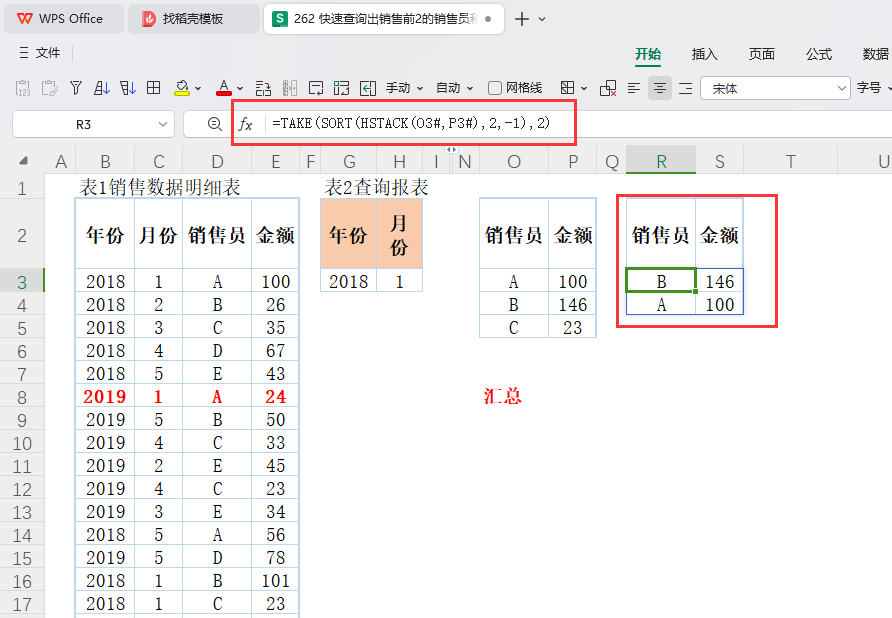Image resolution: width=892 pixels, height=618 pixels.
Task: Open the fill color dropdown arrow
Action: click(x=198, y=89)
